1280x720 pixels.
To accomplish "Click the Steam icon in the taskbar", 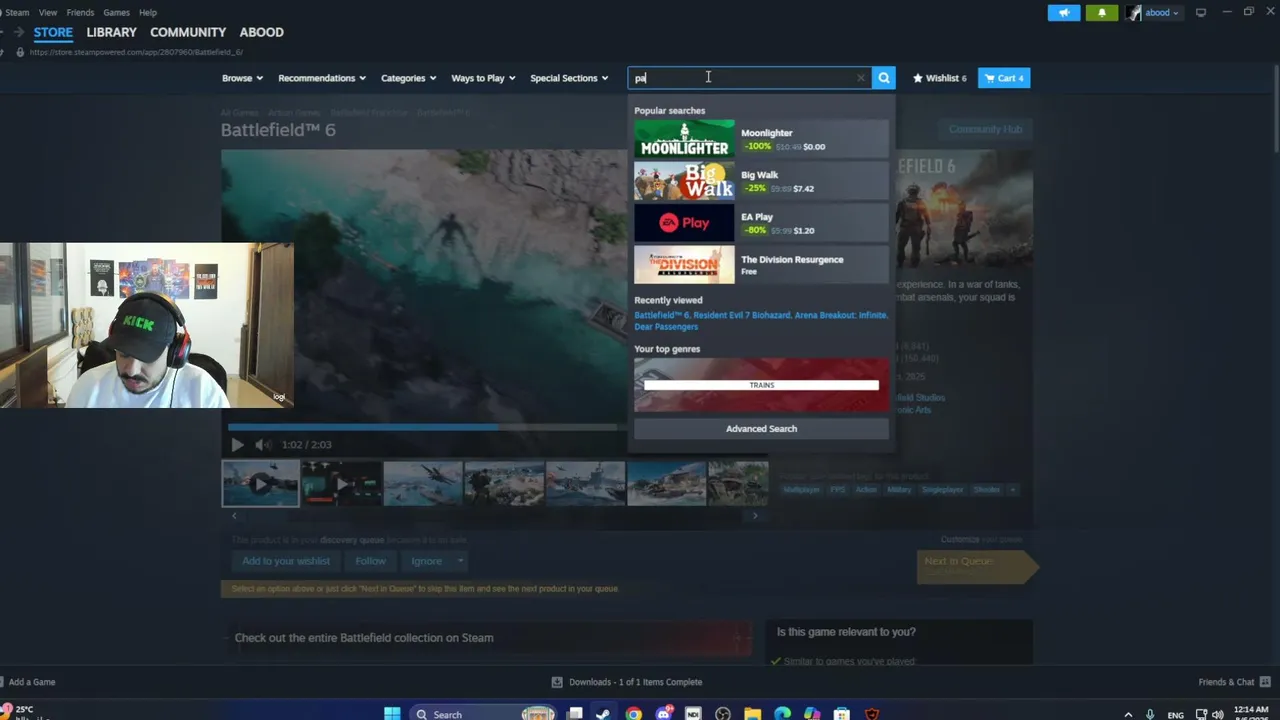I will [x=603, y=714].
